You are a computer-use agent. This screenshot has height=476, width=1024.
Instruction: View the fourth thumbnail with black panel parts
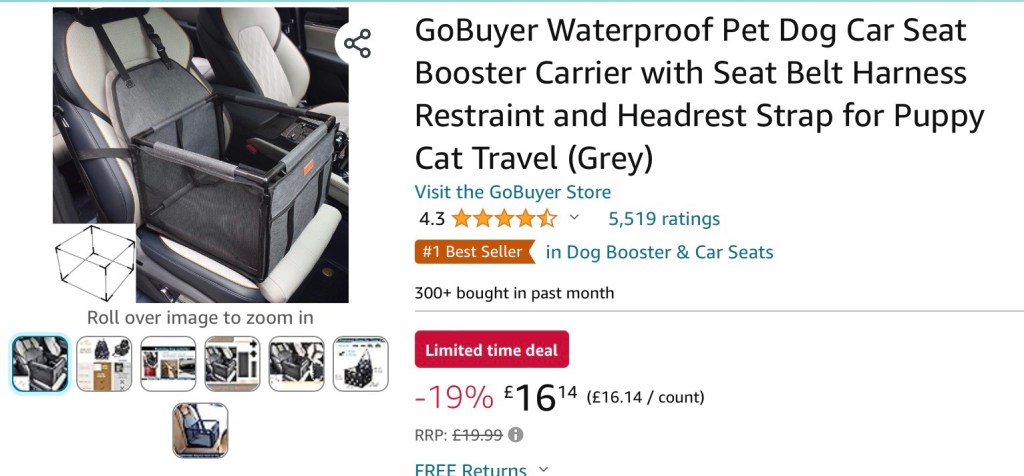pyautogui.click(x=232, y=363)
